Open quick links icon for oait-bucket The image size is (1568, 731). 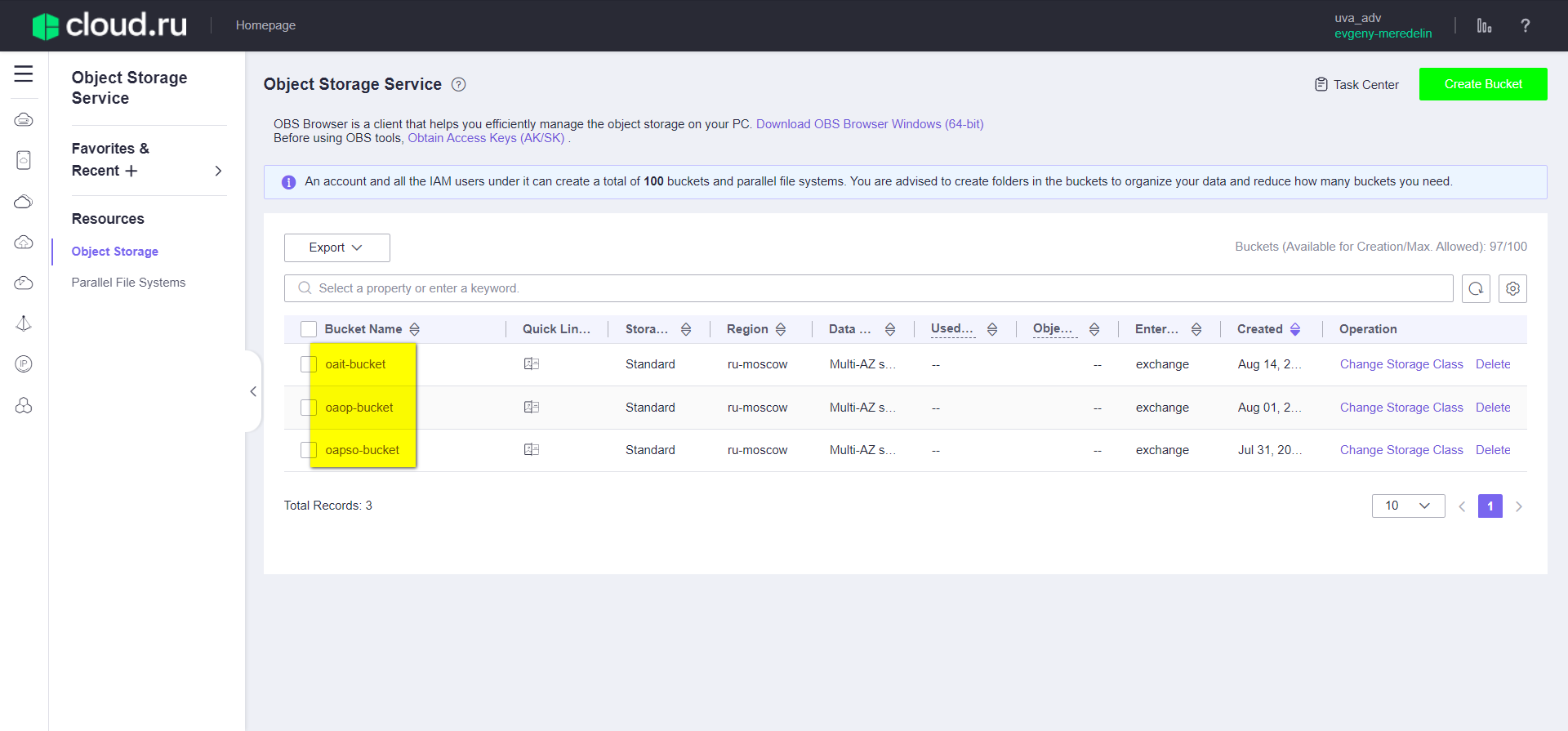pyautogui.click(x=532, y=364)
